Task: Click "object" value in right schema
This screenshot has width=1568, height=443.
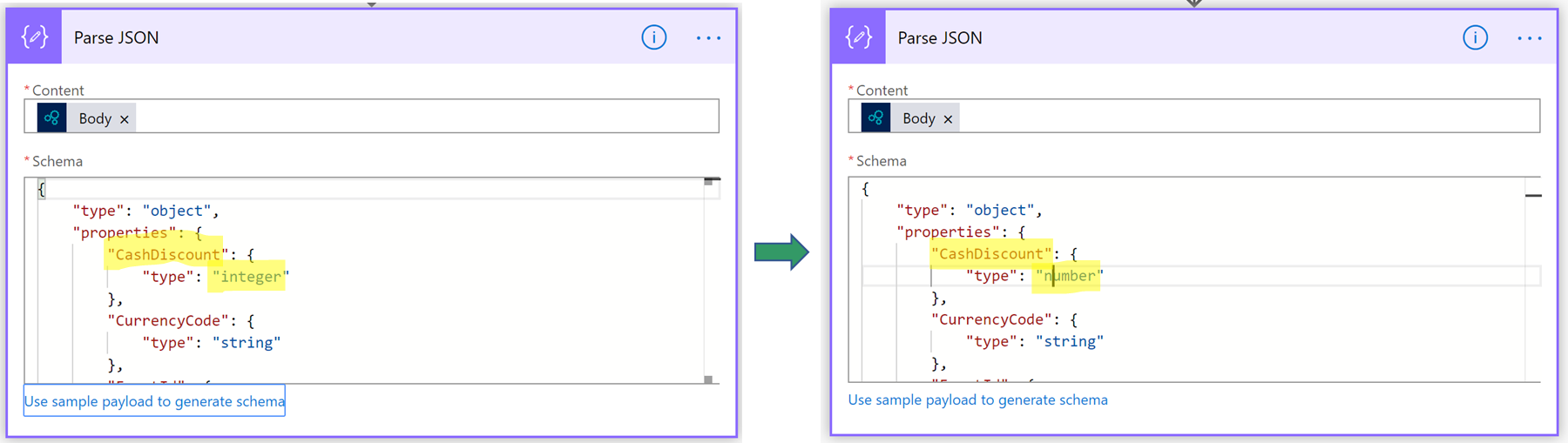Action: 1000,210
